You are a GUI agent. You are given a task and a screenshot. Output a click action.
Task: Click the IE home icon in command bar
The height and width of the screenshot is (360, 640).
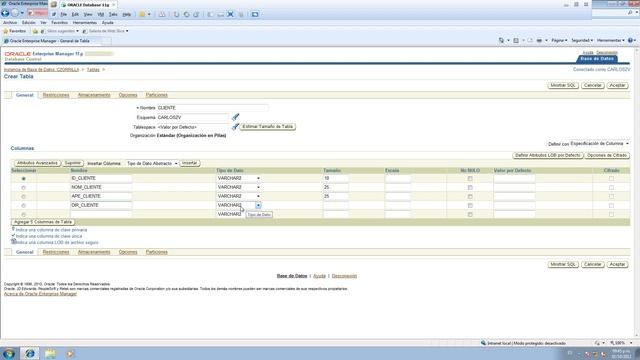501,40
